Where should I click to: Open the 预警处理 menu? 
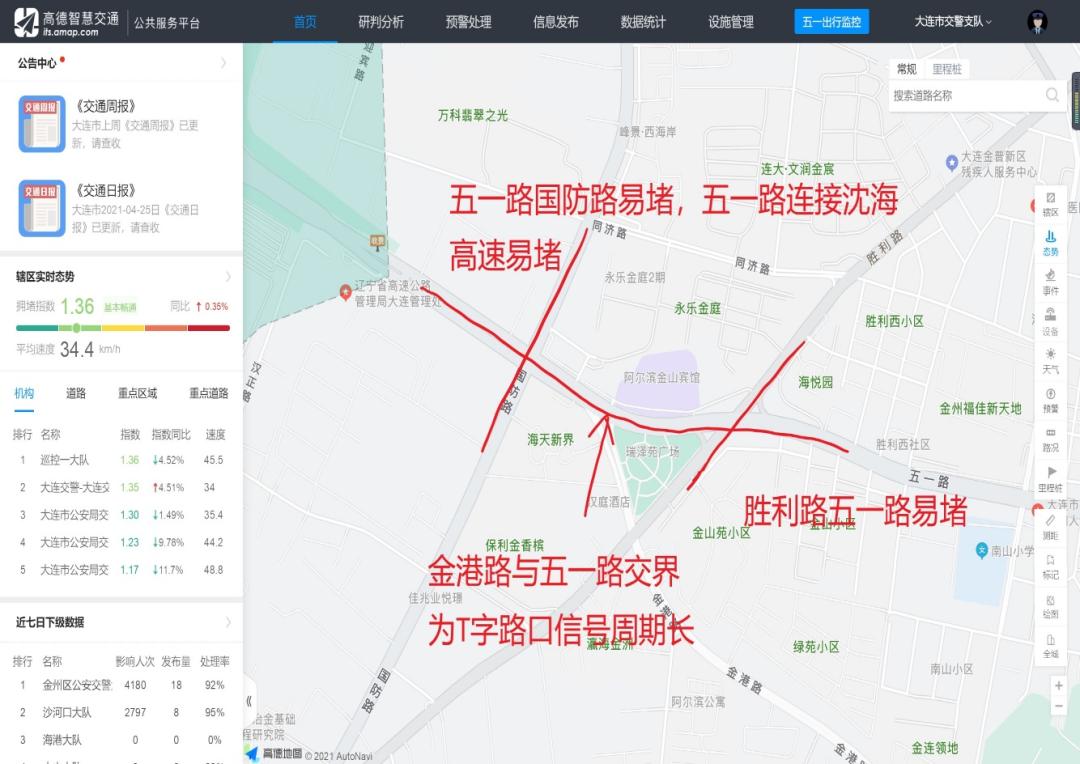coord(468,22)
